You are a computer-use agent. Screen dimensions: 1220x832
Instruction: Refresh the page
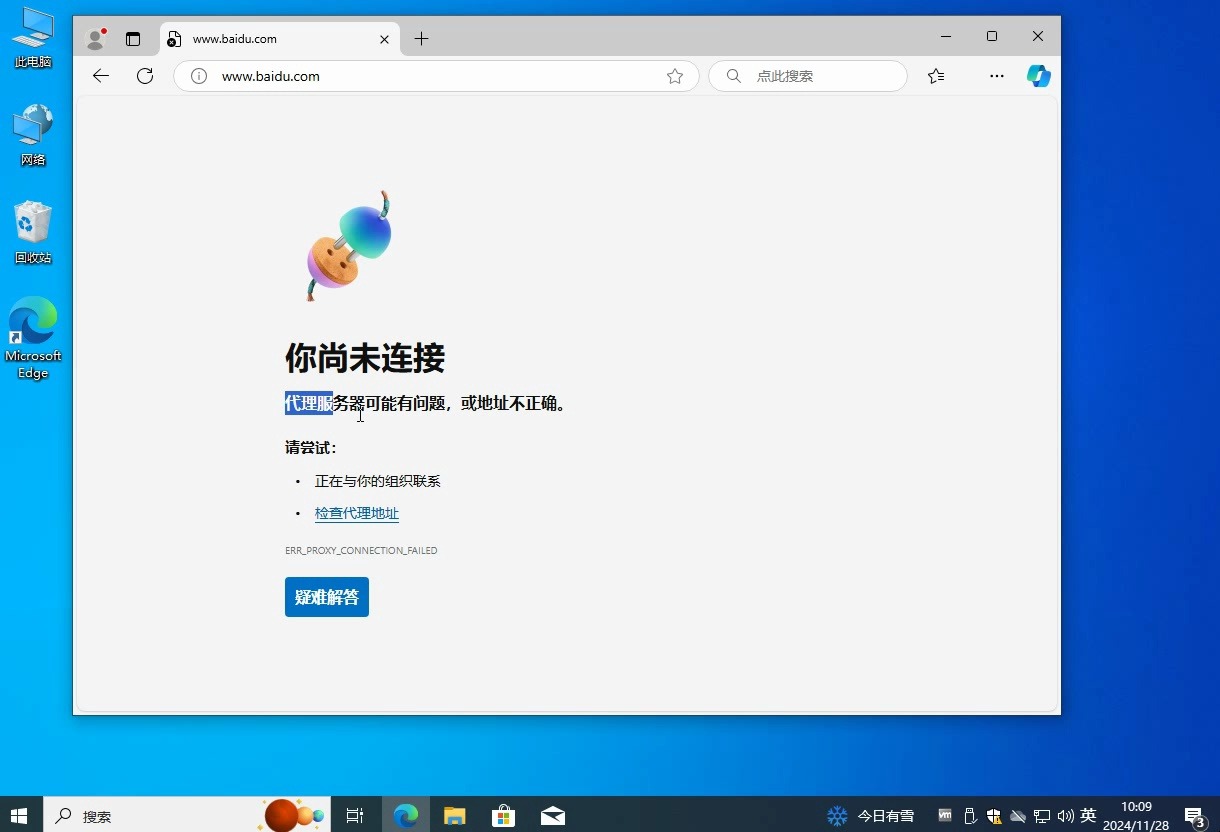point(145,76)
